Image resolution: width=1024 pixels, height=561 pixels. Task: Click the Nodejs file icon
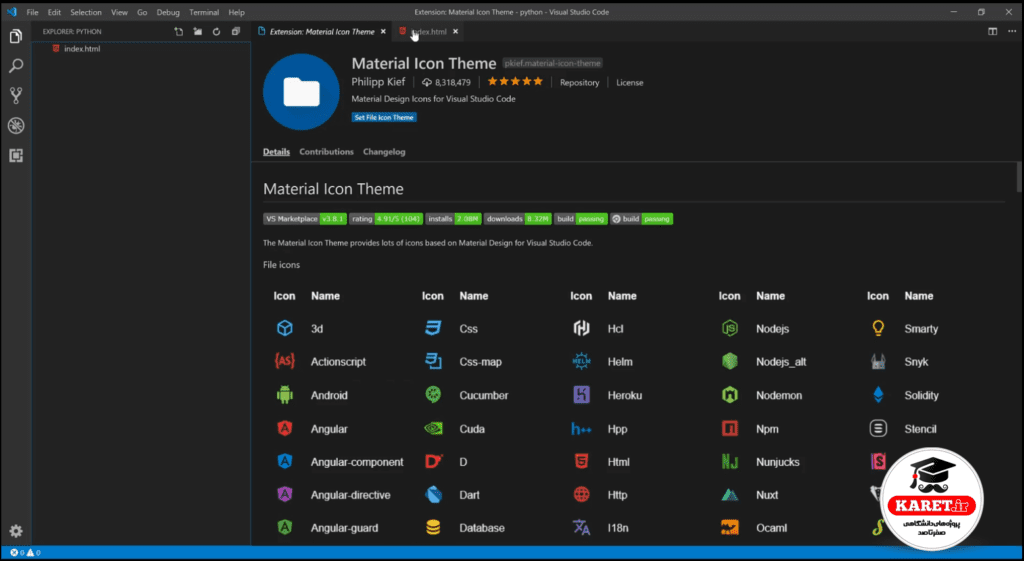[x=729, y=328]
